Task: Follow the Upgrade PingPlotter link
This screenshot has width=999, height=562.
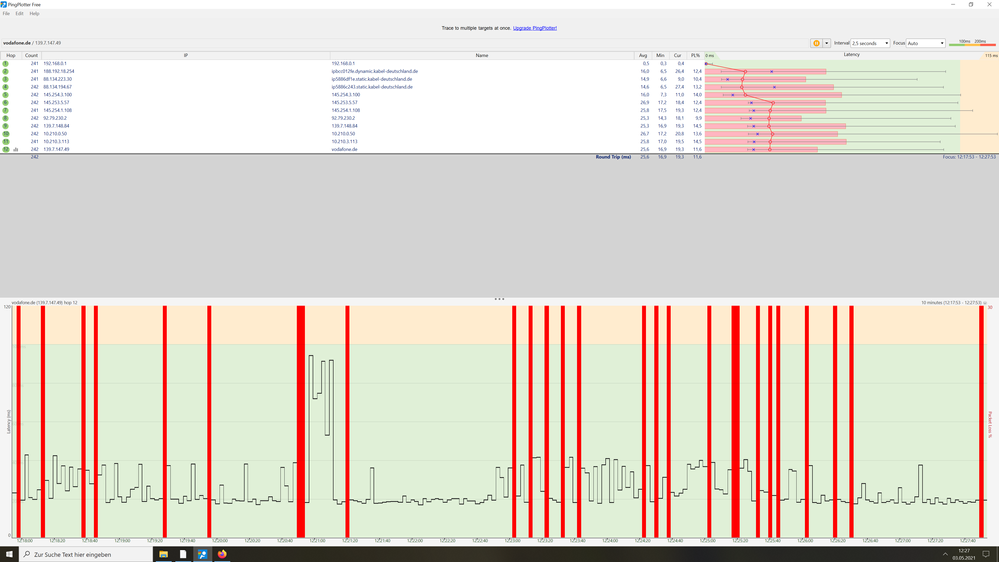Action: tap(535, 28)
